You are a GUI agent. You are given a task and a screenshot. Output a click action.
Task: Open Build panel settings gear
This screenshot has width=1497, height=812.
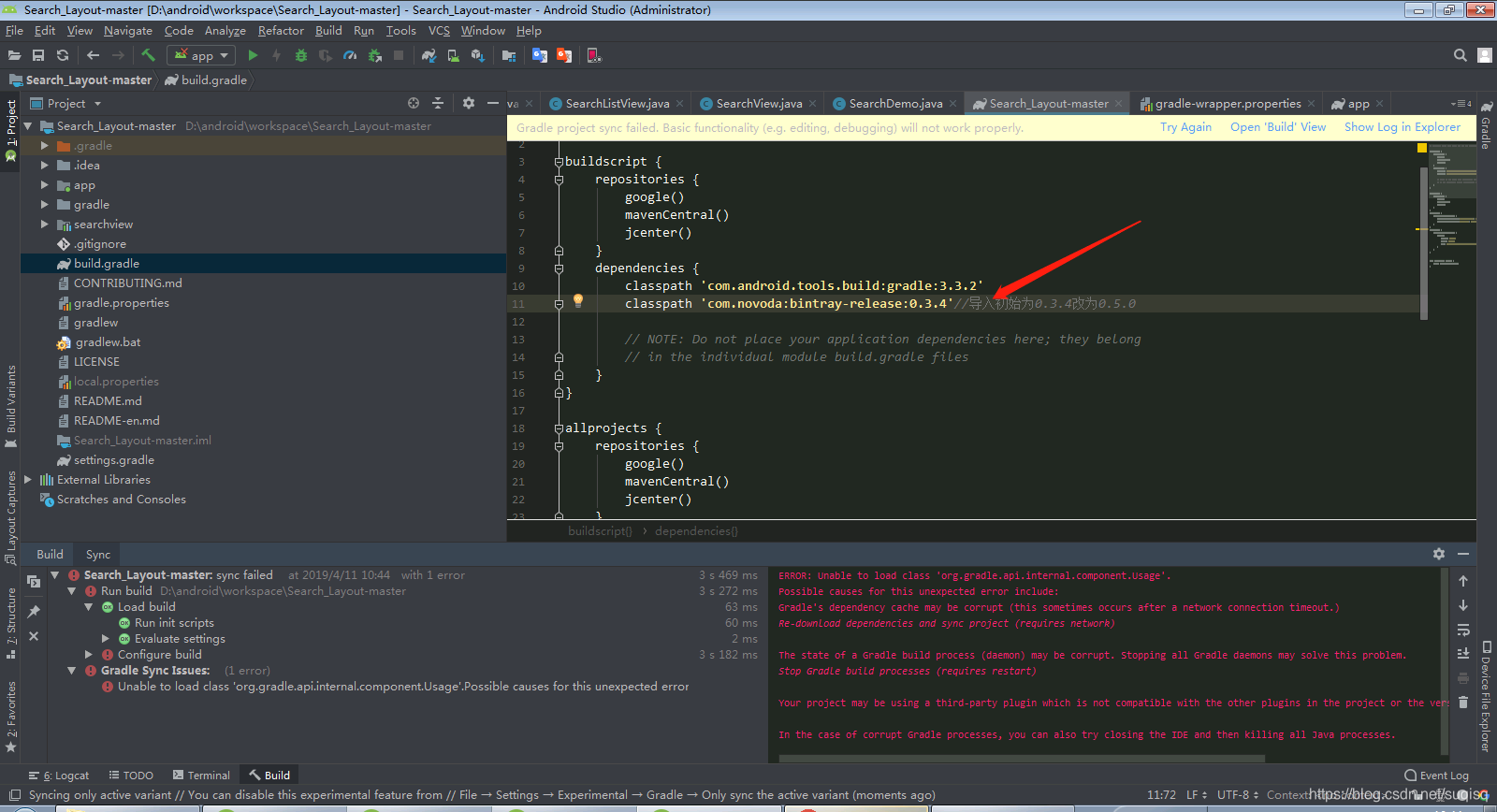[1439, 554]
